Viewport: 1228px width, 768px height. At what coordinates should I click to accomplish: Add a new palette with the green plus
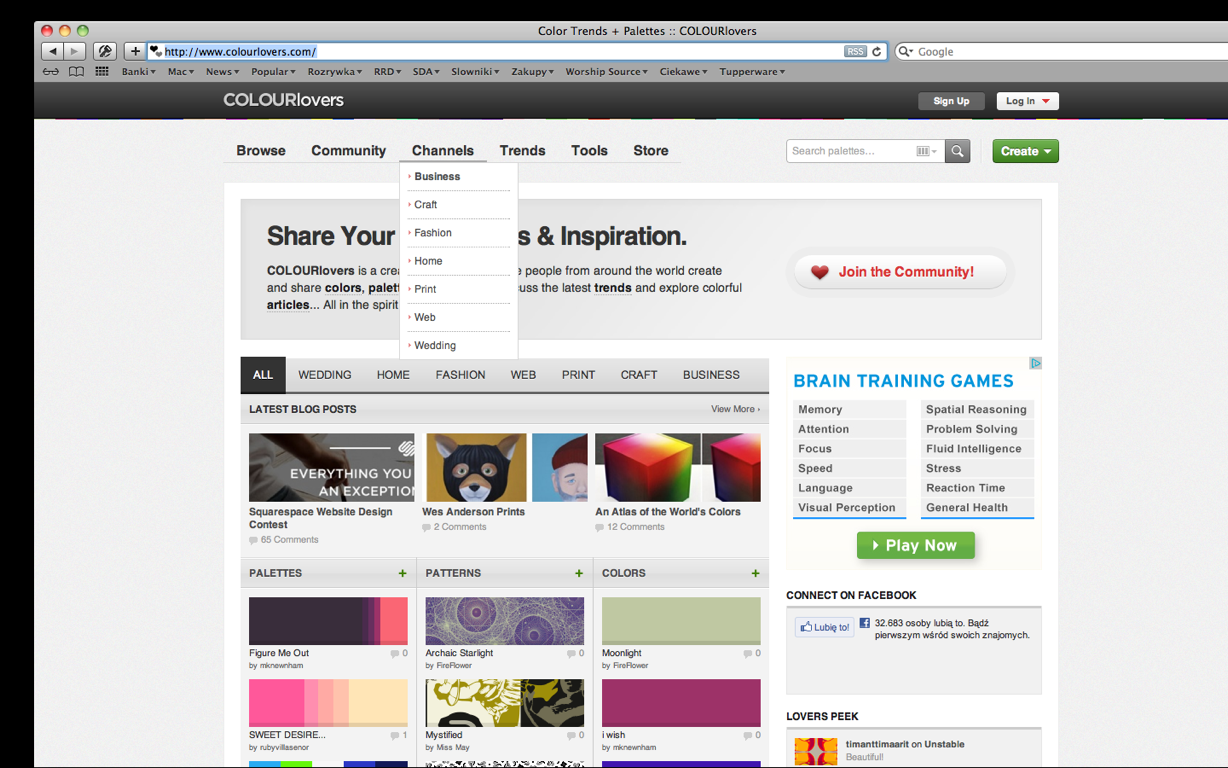(x=403, y=573)
